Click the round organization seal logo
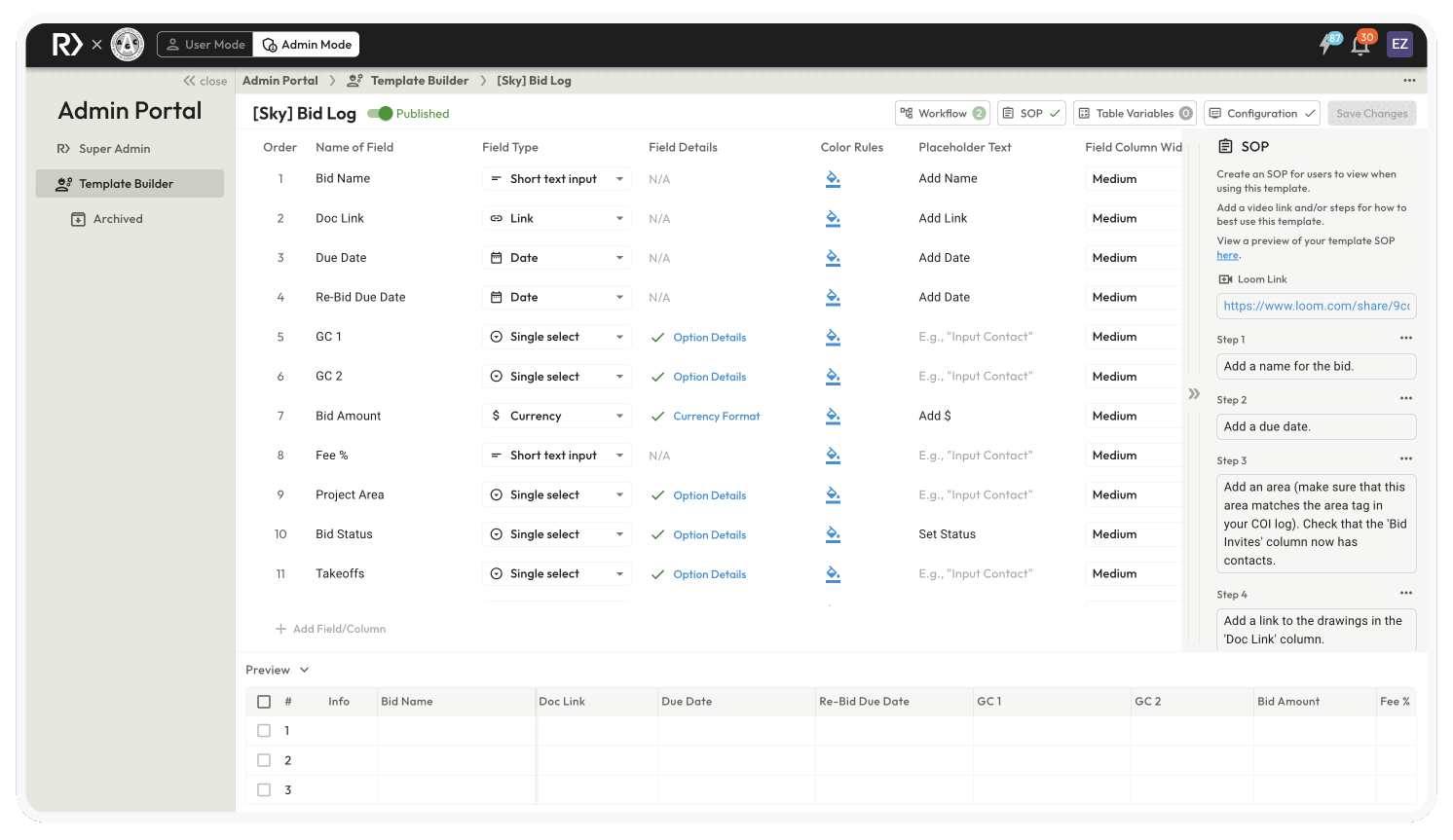The width and height of the screenshot is (1453, 840). pos(128,45)
